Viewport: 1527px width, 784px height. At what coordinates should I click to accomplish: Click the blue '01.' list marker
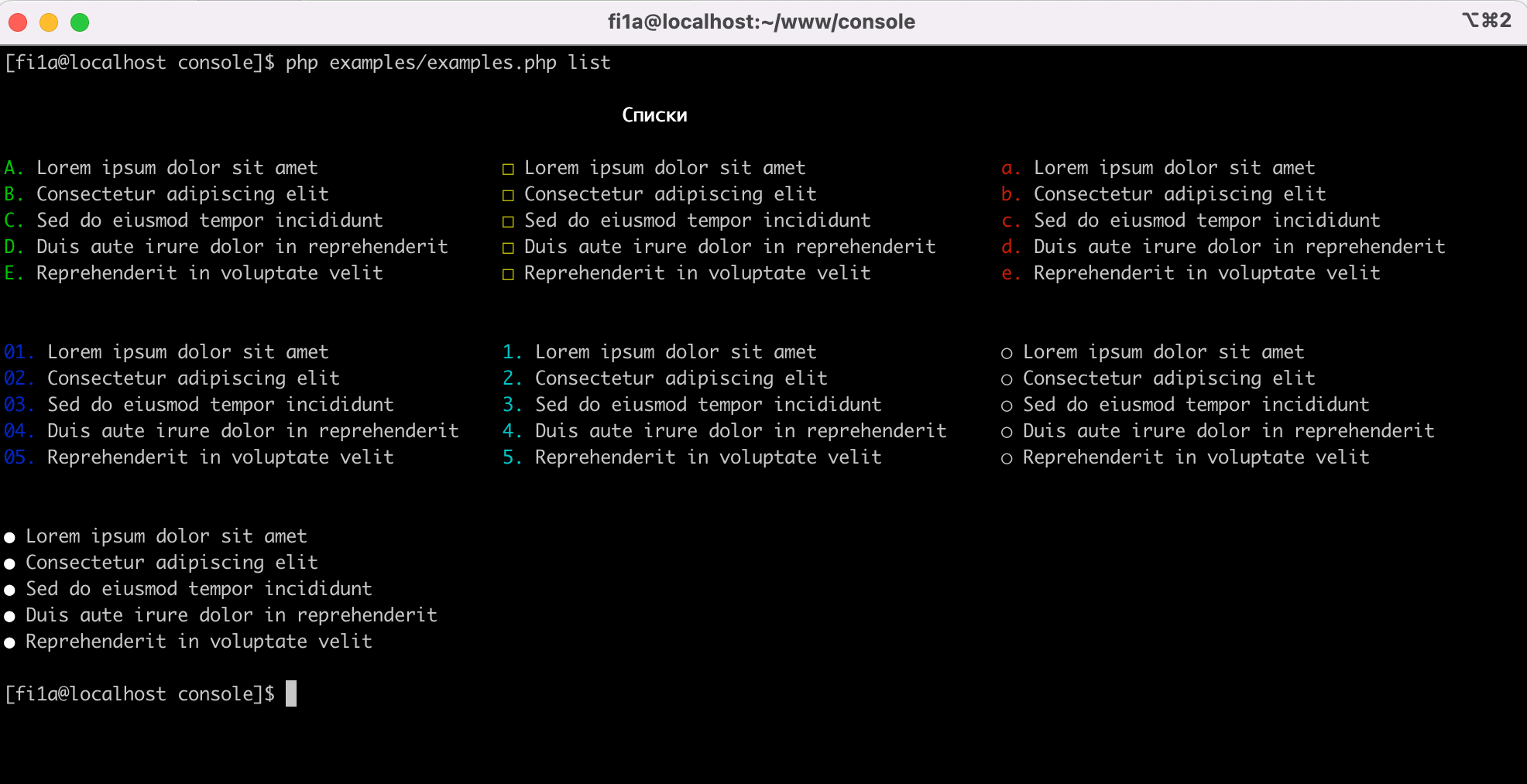(x=19, y=352)
